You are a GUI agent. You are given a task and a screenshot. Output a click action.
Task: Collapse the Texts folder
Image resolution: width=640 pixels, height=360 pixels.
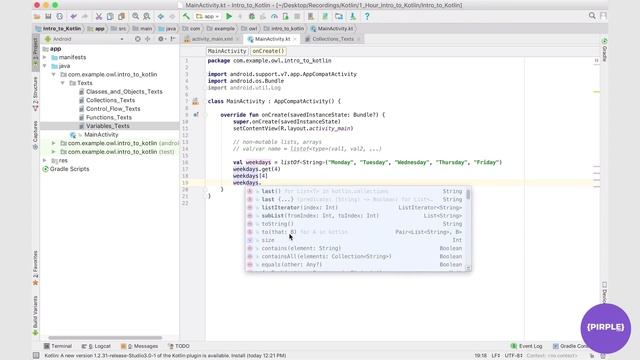tap(63, 83)
